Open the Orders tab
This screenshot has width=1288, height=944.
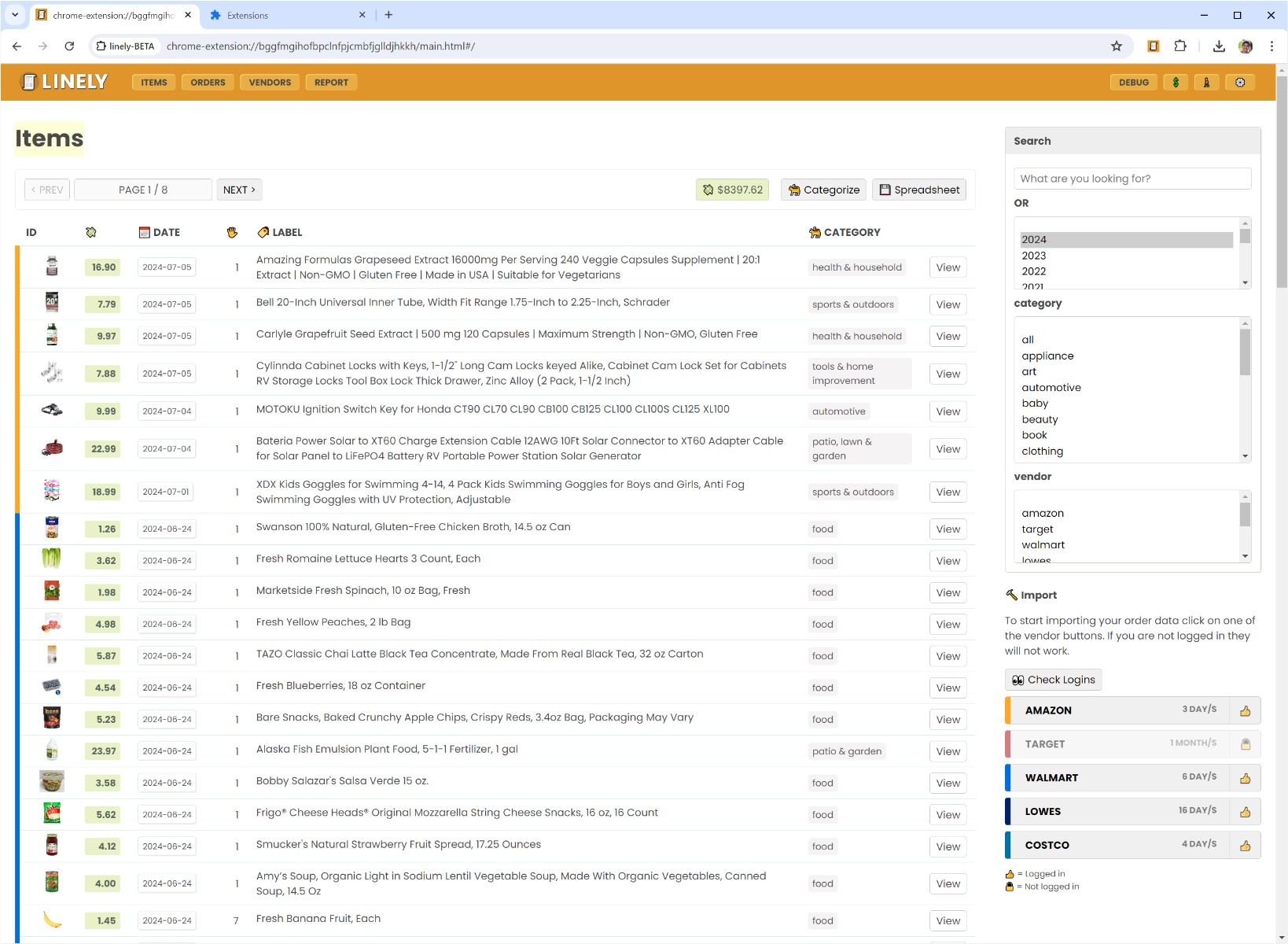tap(208, 83)
